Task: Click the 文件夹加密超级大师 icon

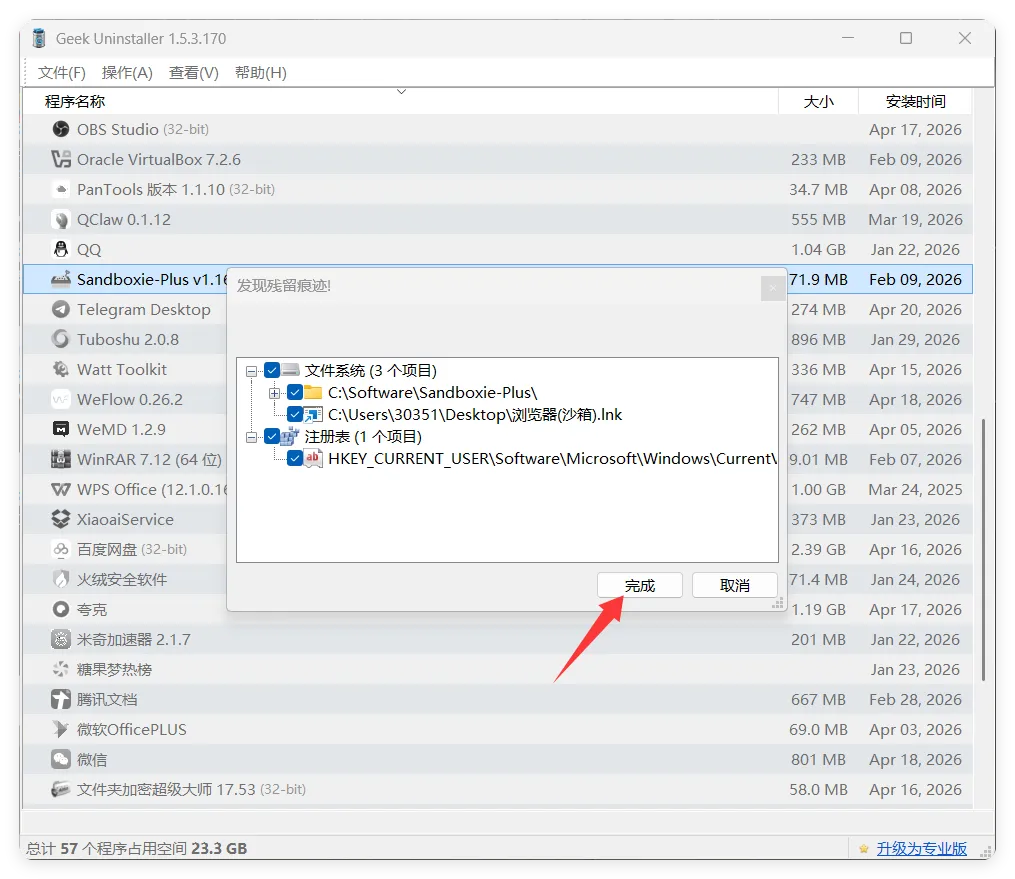Action: [x=61, y=789]
